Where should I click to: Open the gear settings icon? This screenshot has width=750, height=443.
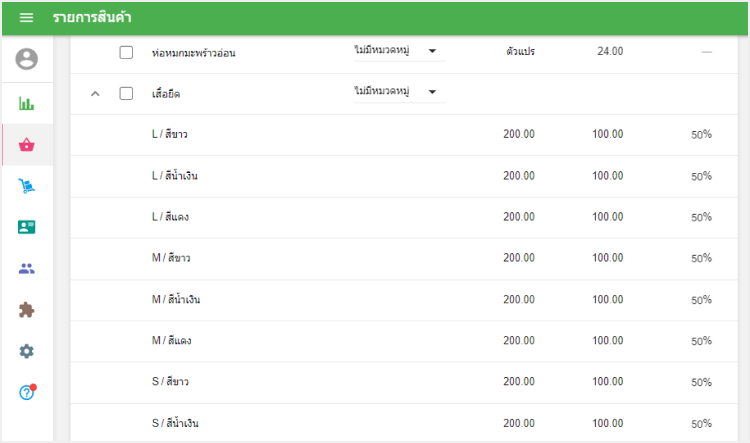[x=27, y=351]
